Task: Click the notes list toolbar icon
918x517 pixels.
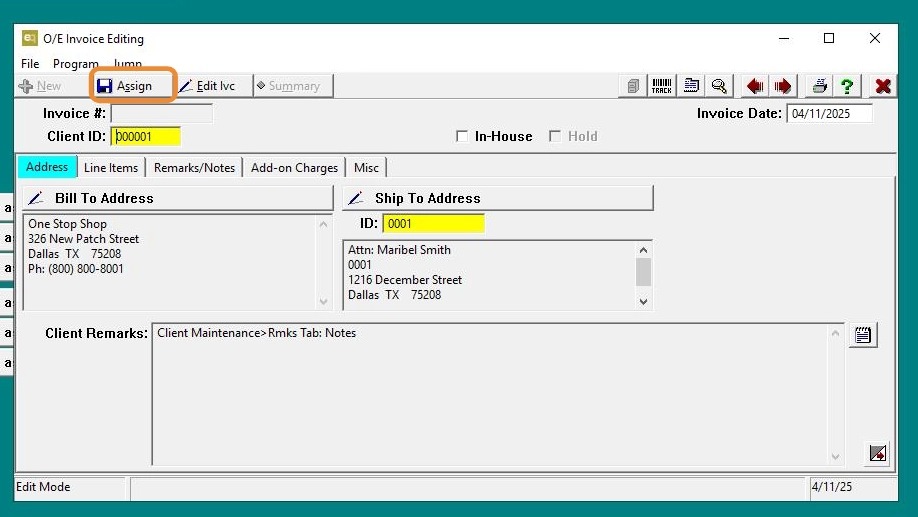Action: tap(691, 86)
